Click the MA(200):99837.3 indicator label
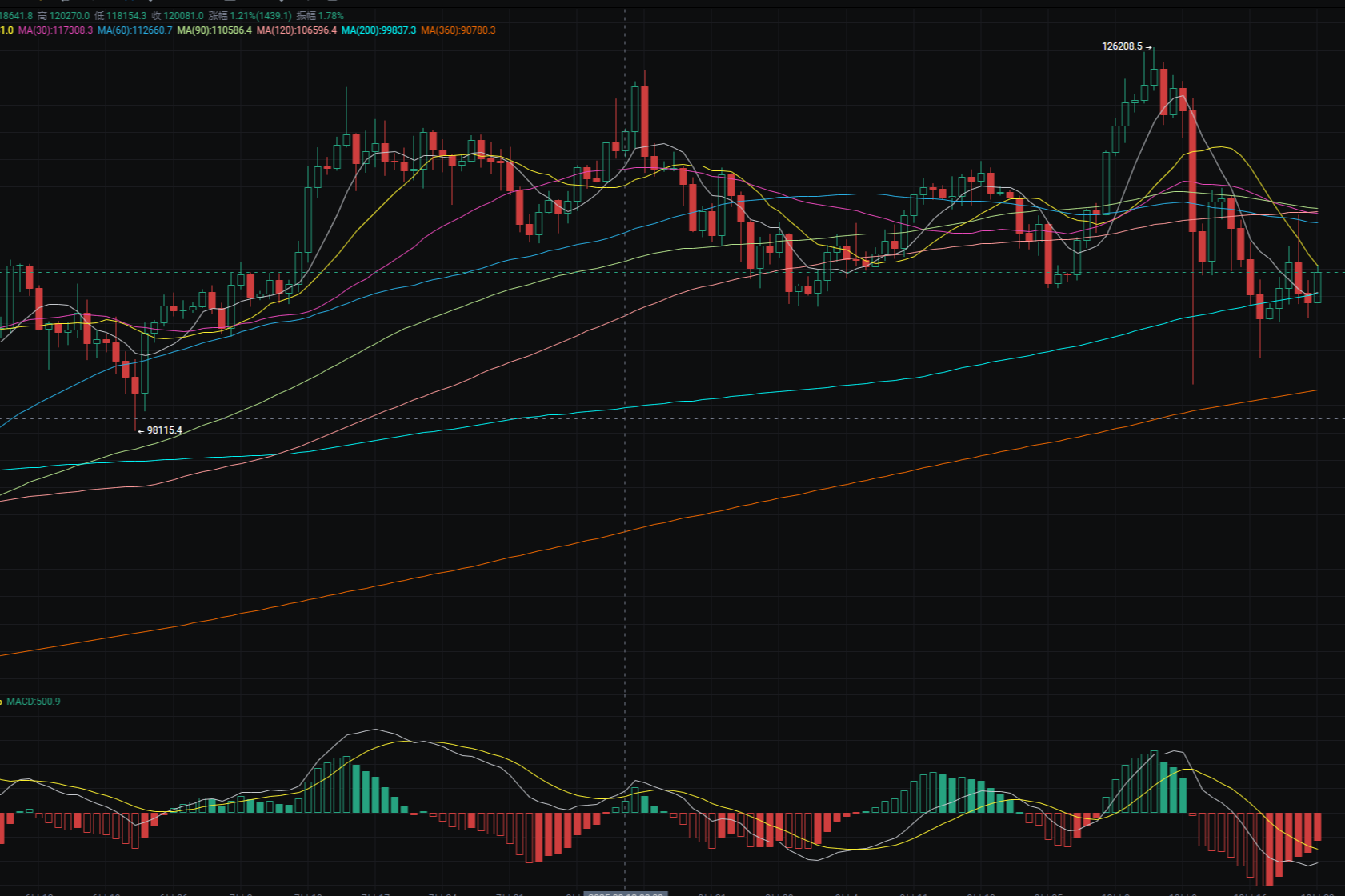 (378, 30)
